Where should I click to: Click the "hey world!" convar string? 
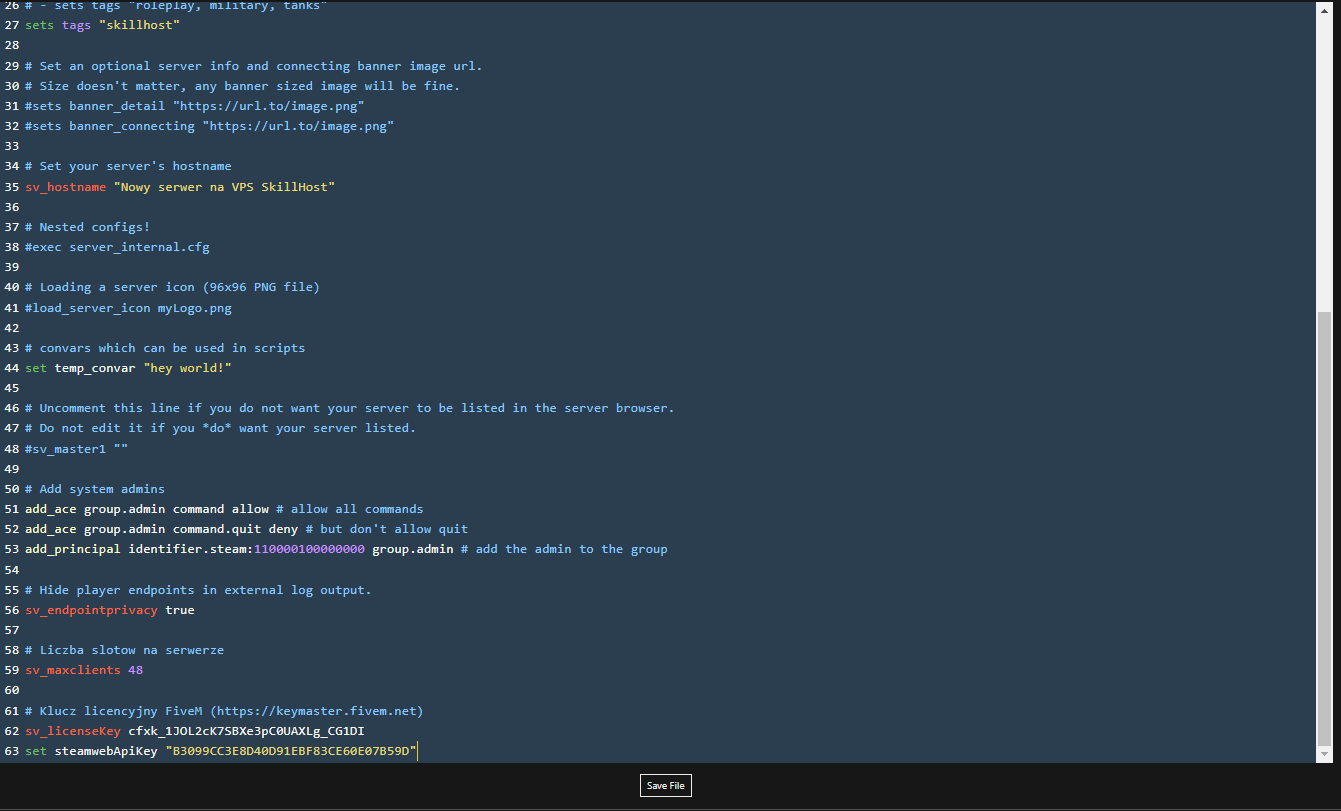click(187, 368)
